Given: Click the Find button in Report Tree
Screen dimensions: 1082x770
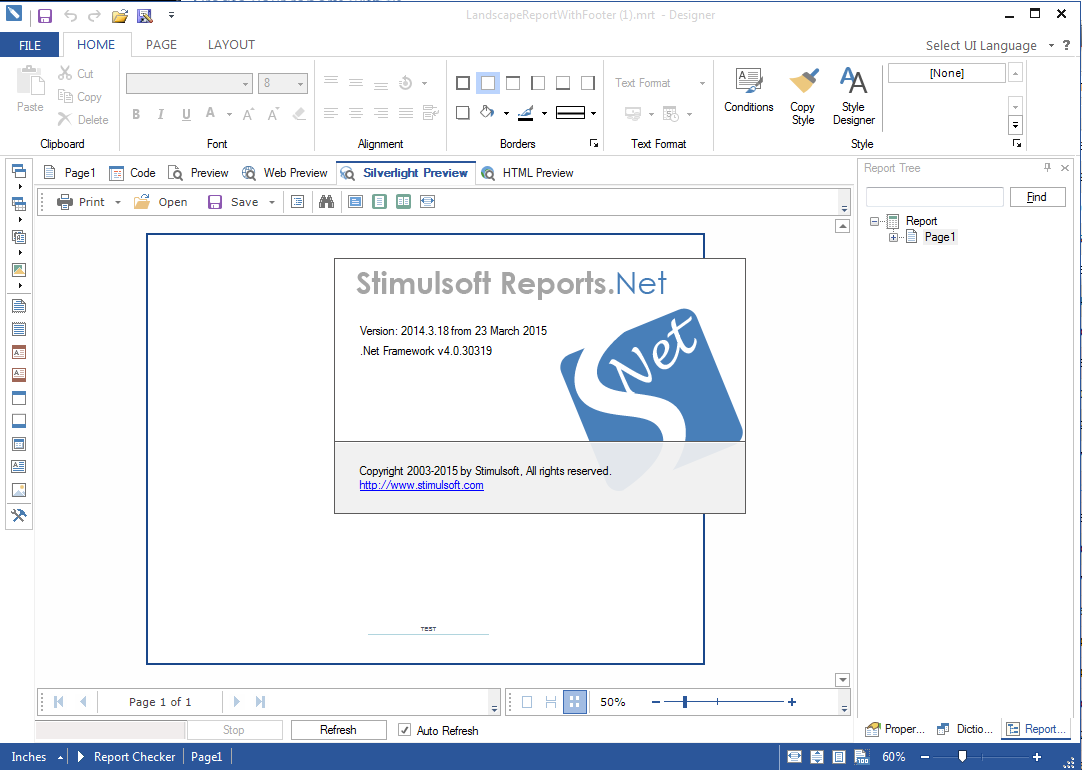Looking at the screenshot, I should (1037, 197).
